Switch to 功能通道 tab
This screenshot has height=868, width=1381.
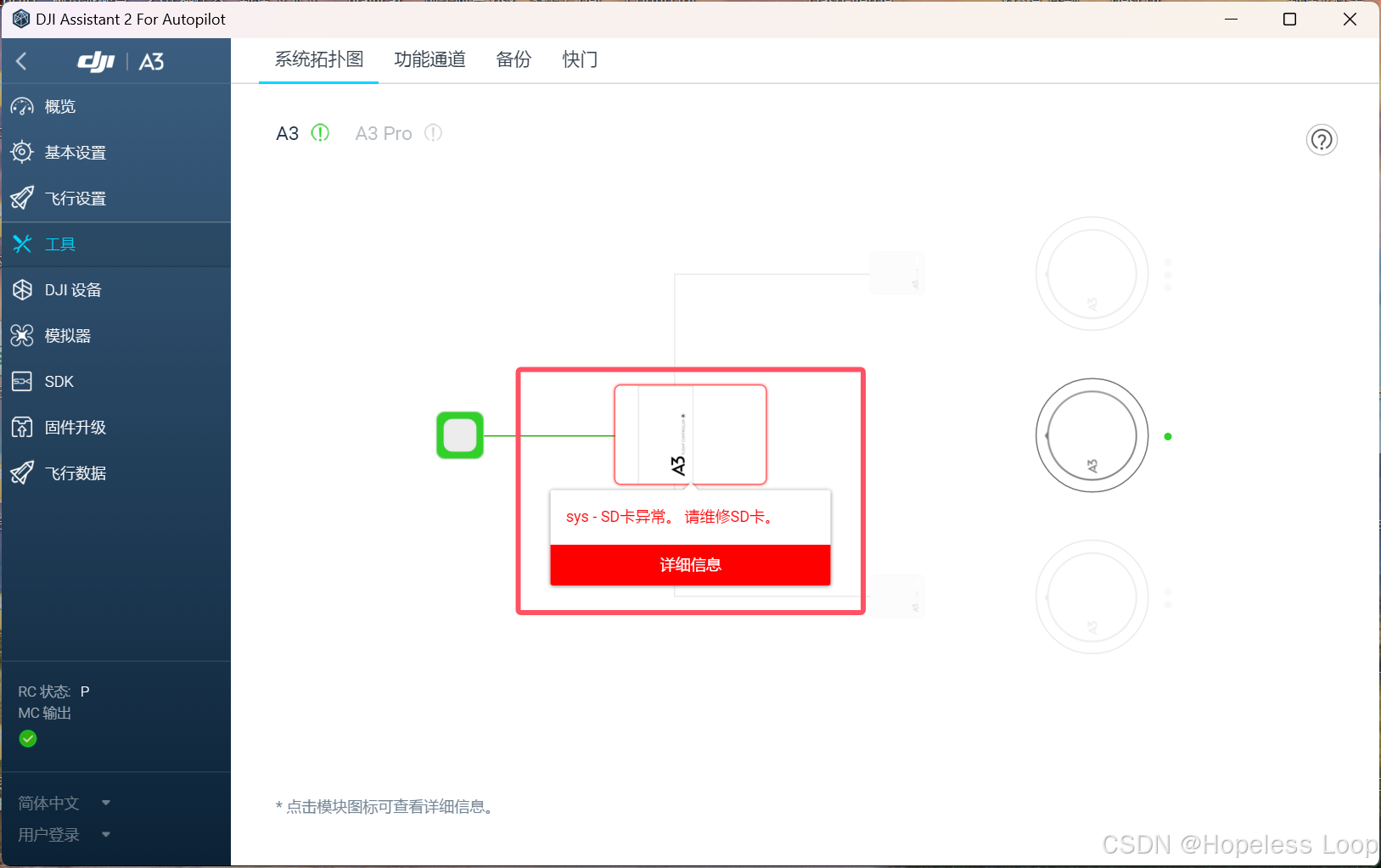(430, 59)
